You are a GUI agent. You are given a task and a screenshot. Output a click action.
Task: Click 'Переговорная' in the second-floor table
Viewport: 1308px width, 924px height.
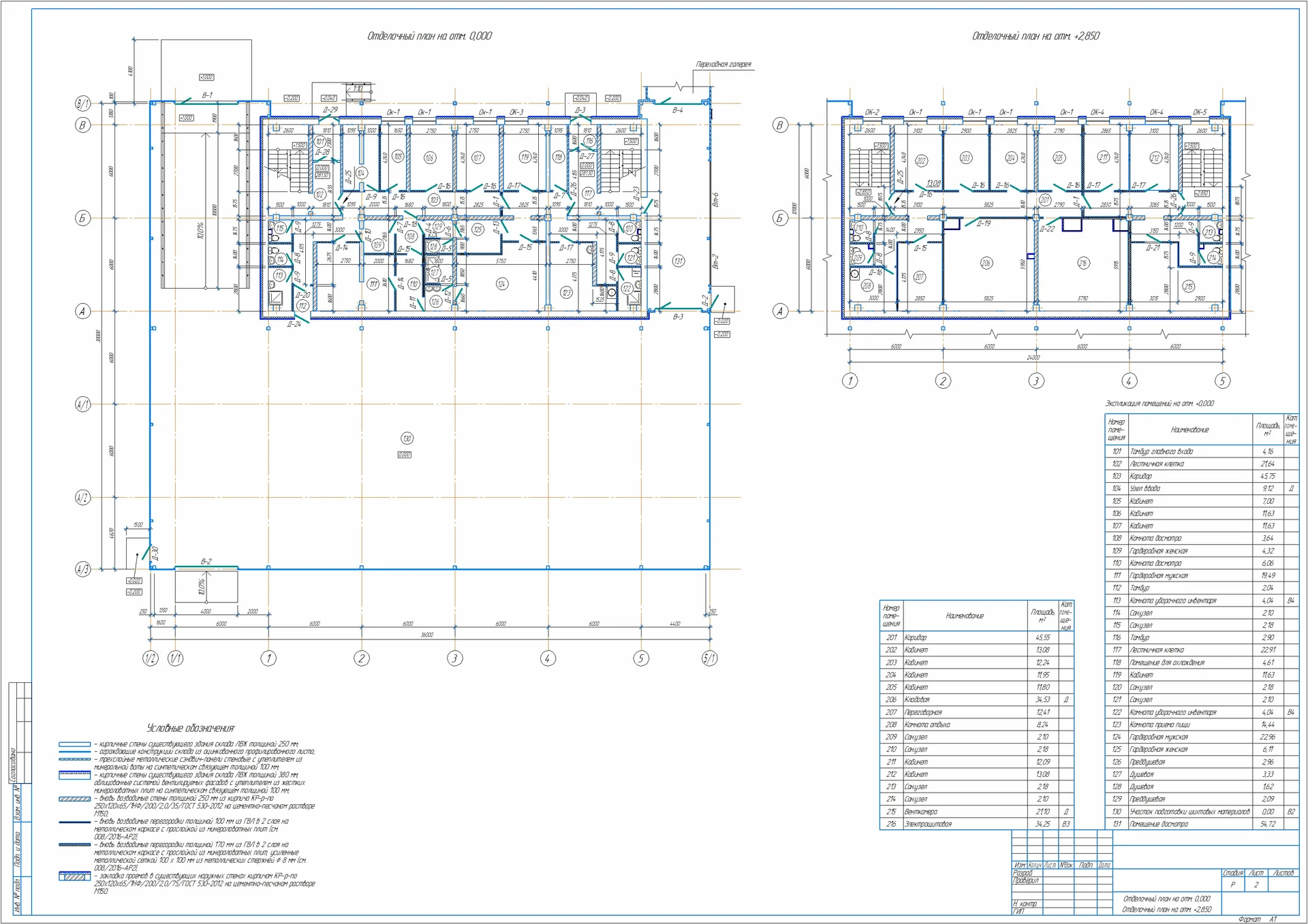point(922,712)
